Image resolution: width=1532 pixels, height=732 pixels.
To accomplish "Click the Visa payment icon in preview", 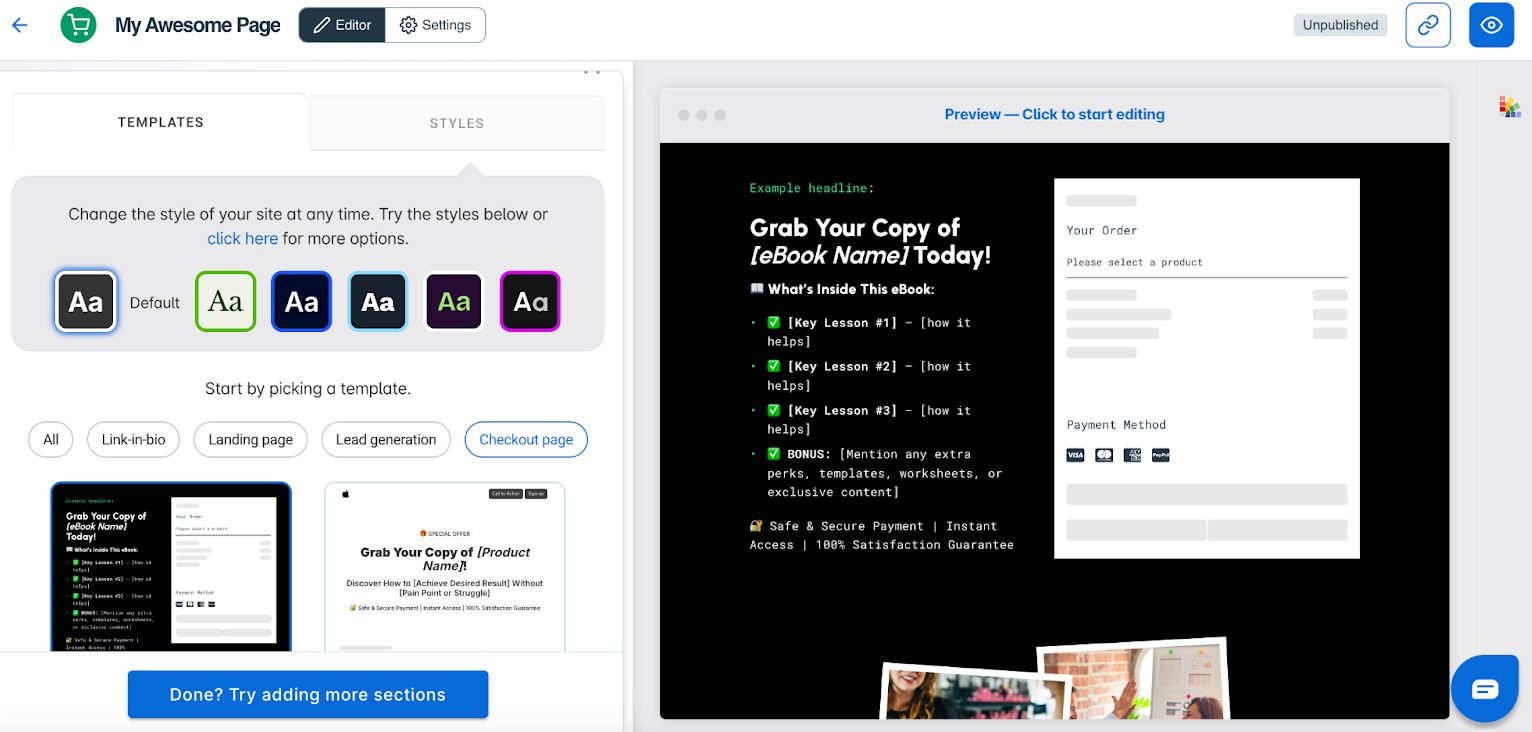I will pos(1075,455).
